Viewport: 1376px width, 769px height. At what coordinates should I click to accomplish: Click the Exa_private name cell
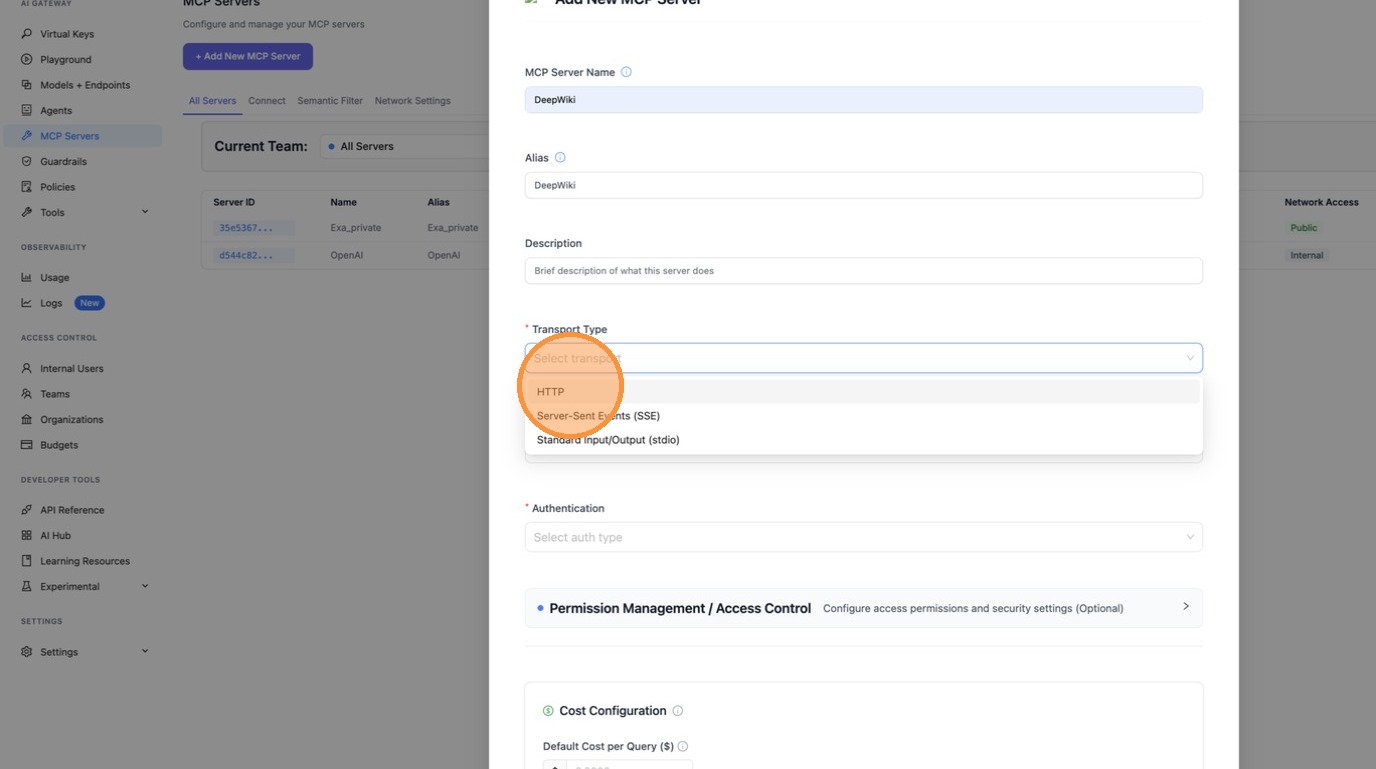(356, 228)
